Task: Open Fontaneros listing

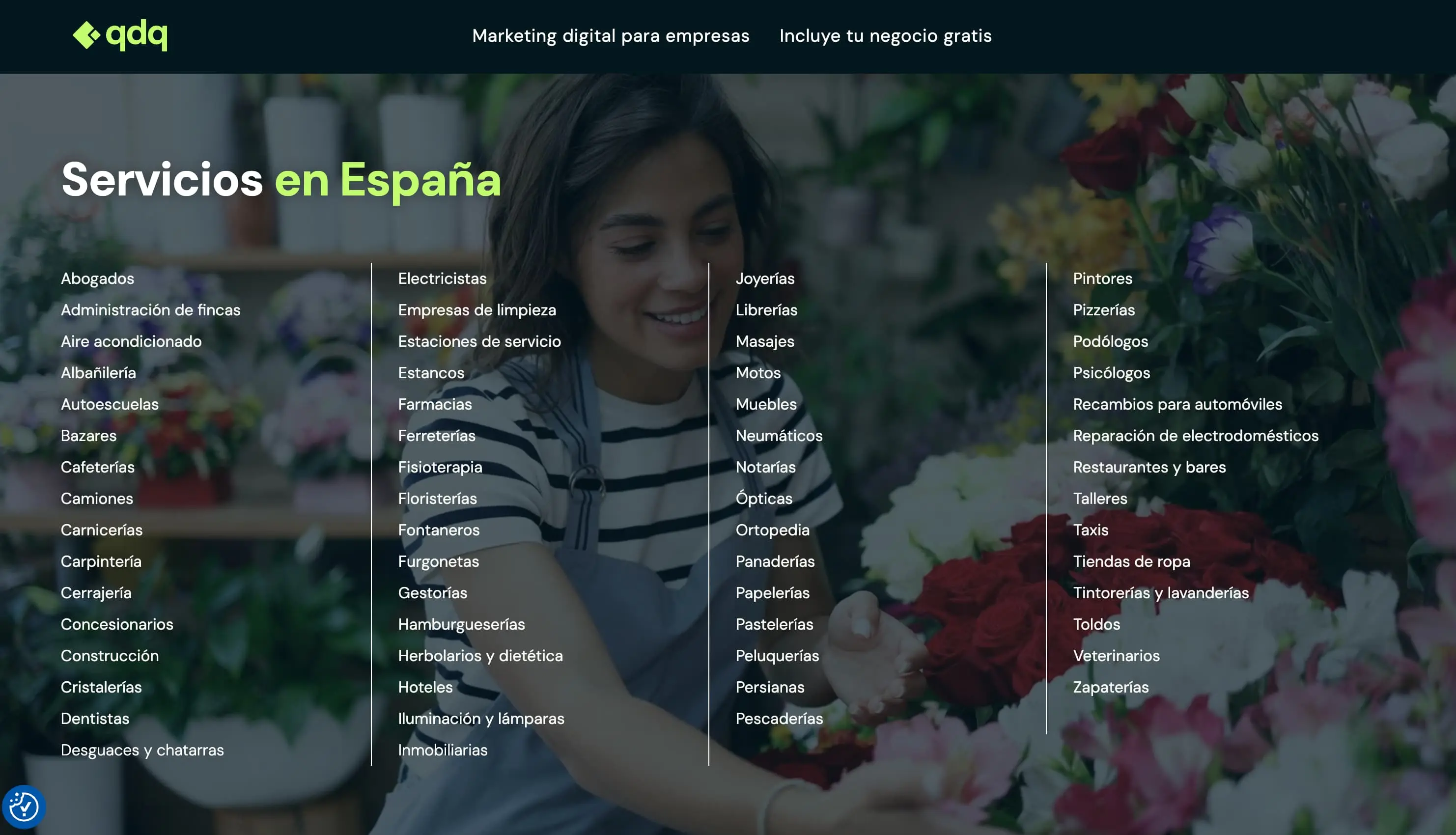Action: click(x=439, y=530)
